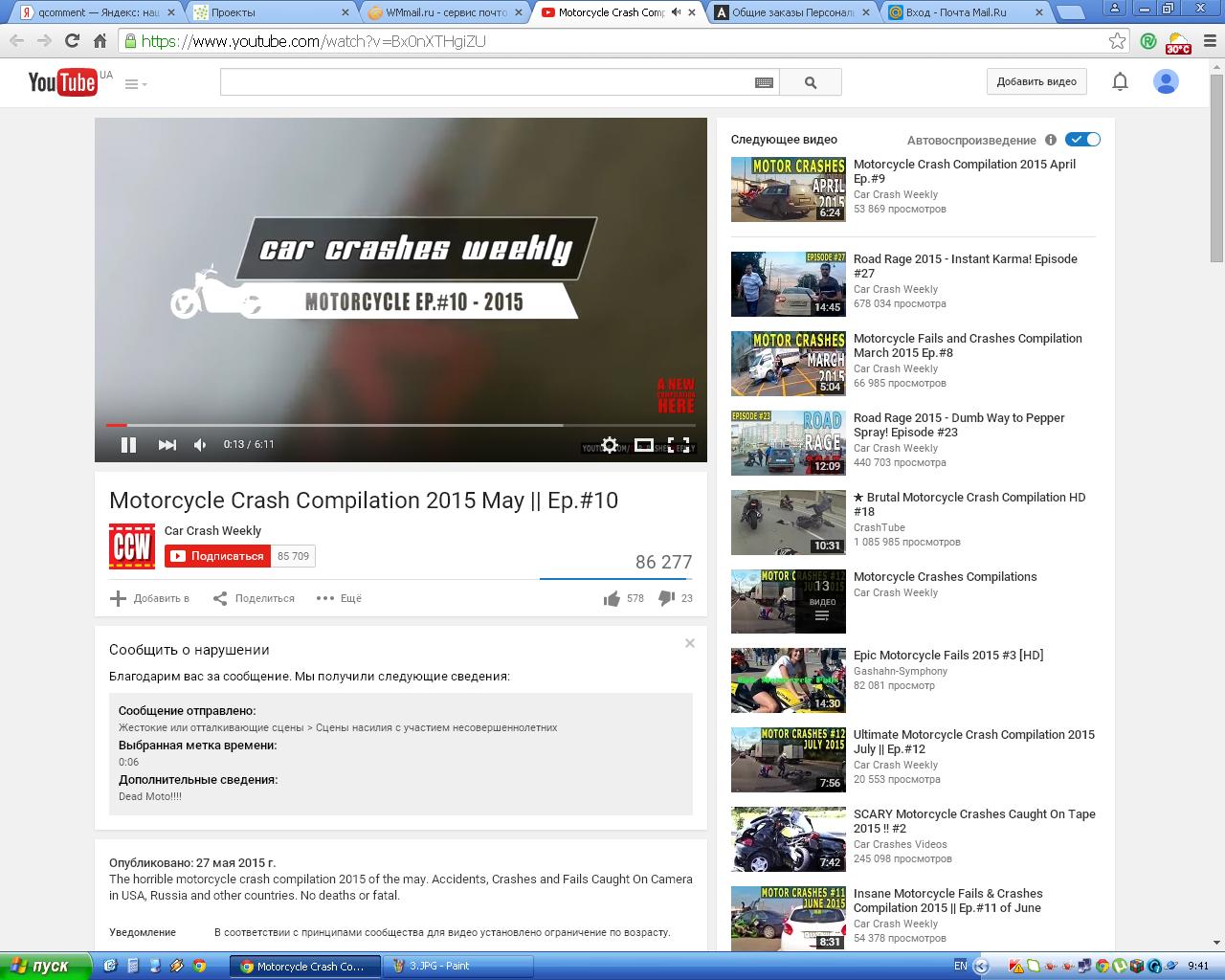
Task: Reload the page
Action: point(72,41)
